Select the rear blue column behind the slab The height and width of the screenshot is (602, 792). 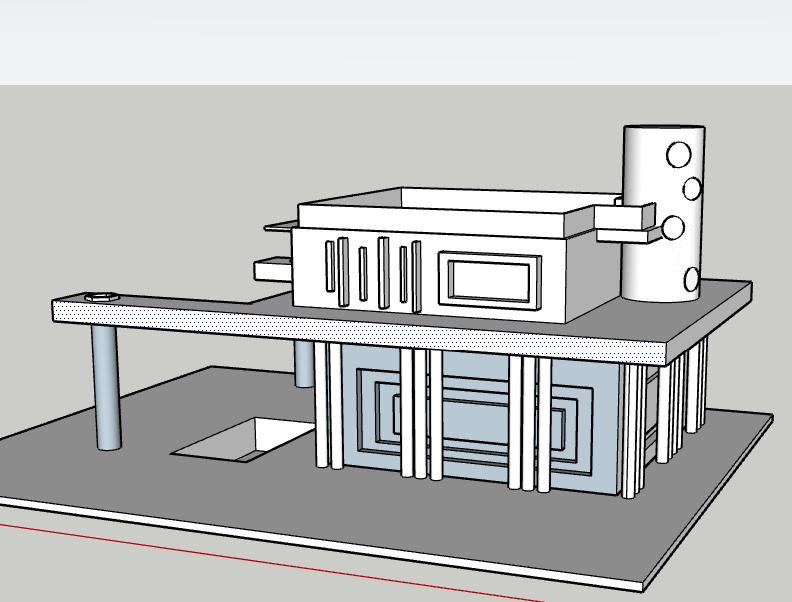coord(304,364)
